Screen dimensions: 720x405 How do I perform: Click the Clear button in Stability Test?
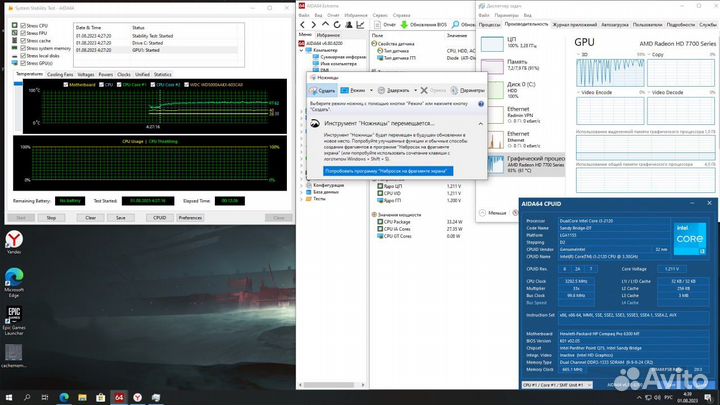(90, 218)
